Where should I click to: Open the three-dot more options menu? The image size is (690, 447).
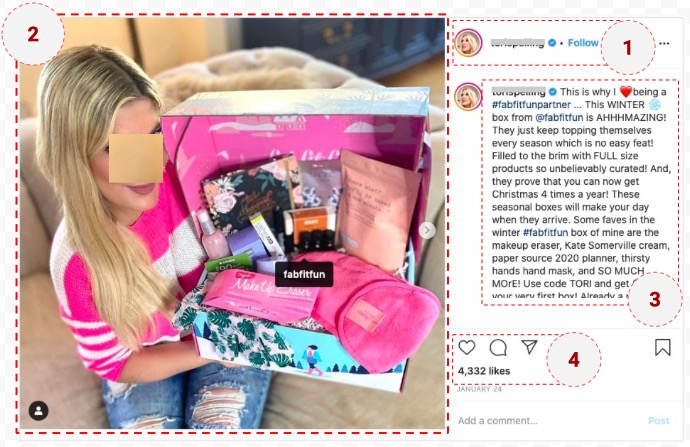(x=664, y=43)
